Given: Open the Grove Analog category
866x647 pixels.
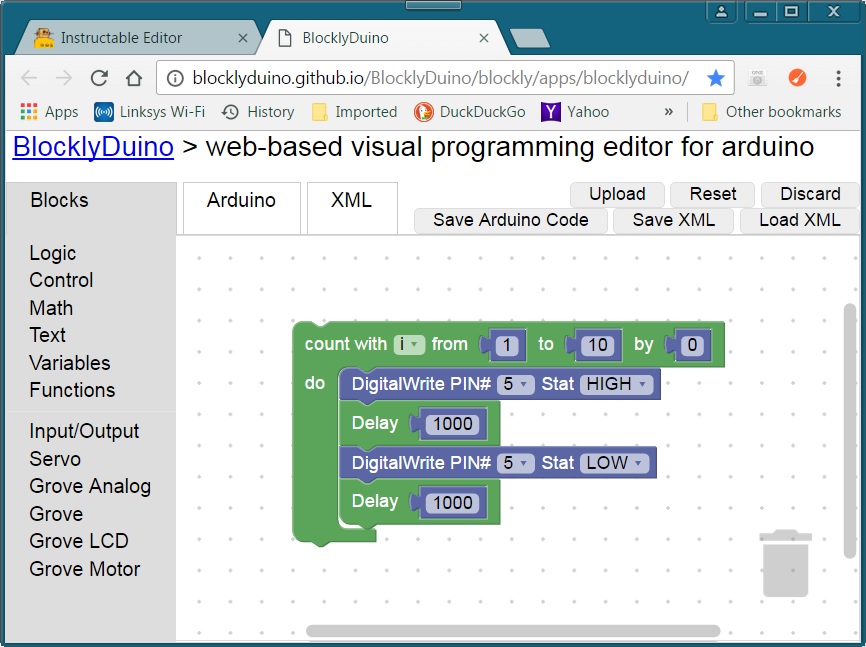Looking at the screenshot, I should pos(90,486).
